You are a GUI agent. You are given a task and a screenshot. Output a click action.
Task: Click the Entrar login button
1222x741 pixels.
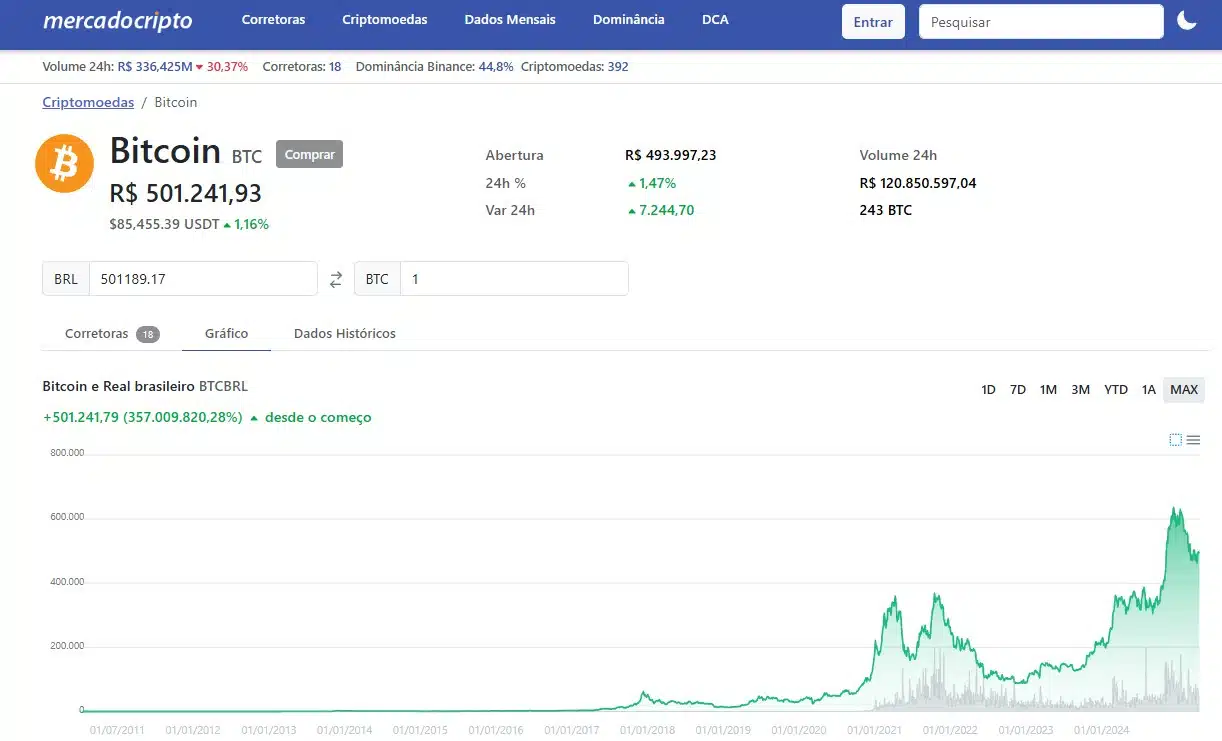[873, 22]
